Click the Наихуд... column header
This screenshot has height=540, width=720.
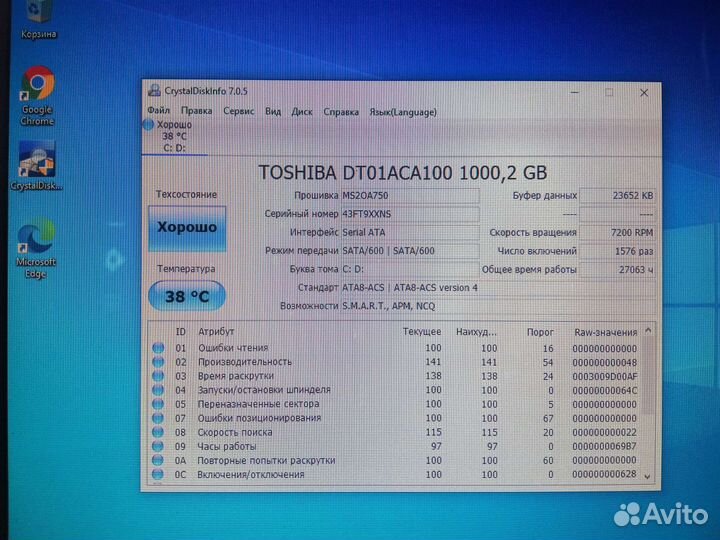click(476, 332)
